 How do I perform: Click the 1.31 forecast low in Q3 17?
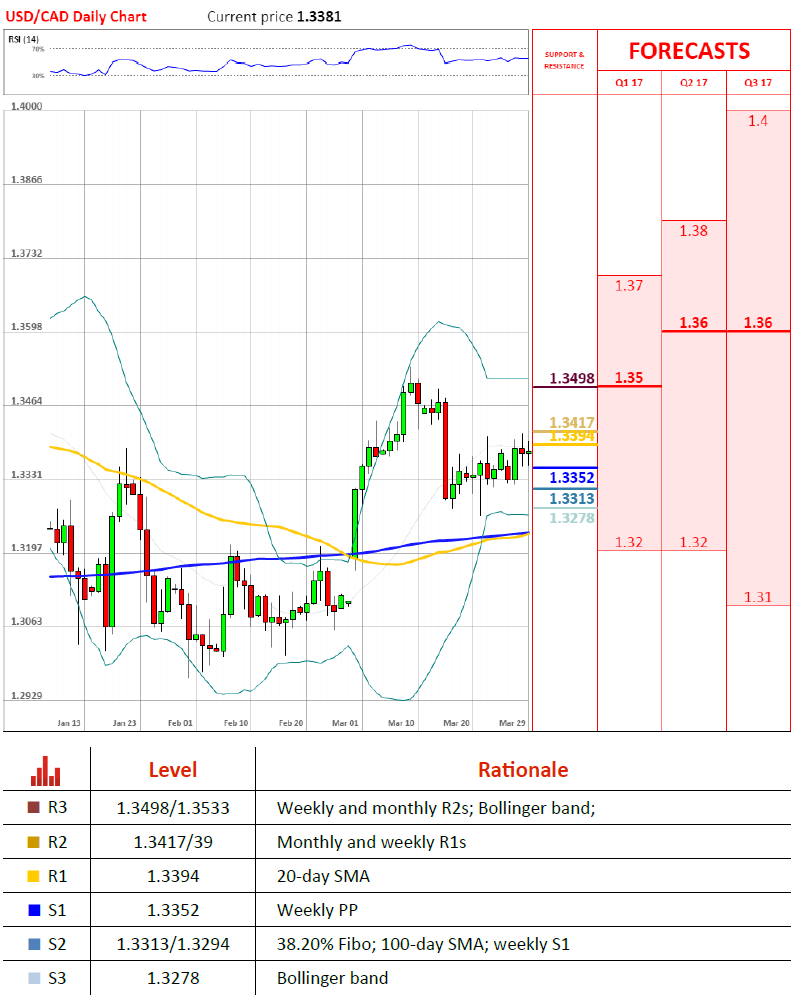(x=757, y=597)
